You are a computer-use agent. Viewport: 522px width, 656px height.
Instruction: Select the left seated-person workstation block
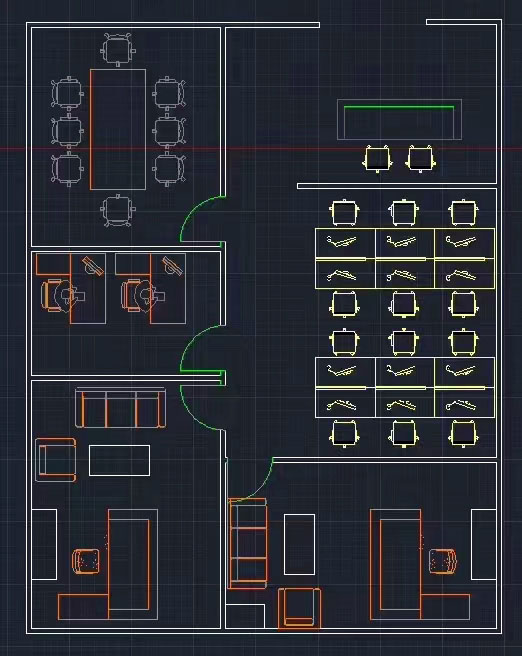(70, 288)
